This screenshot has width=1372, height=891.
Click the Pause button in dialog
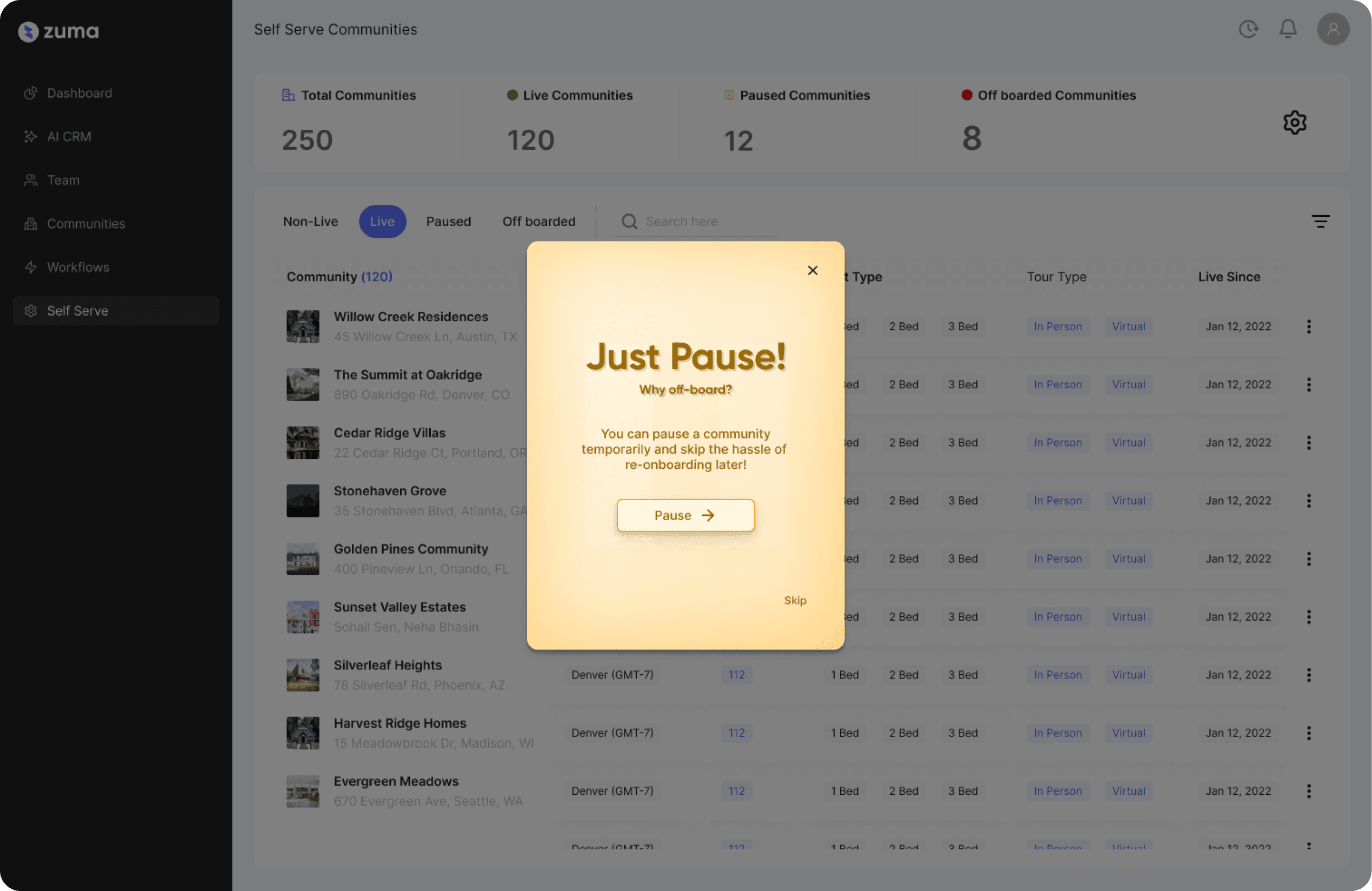685,515
